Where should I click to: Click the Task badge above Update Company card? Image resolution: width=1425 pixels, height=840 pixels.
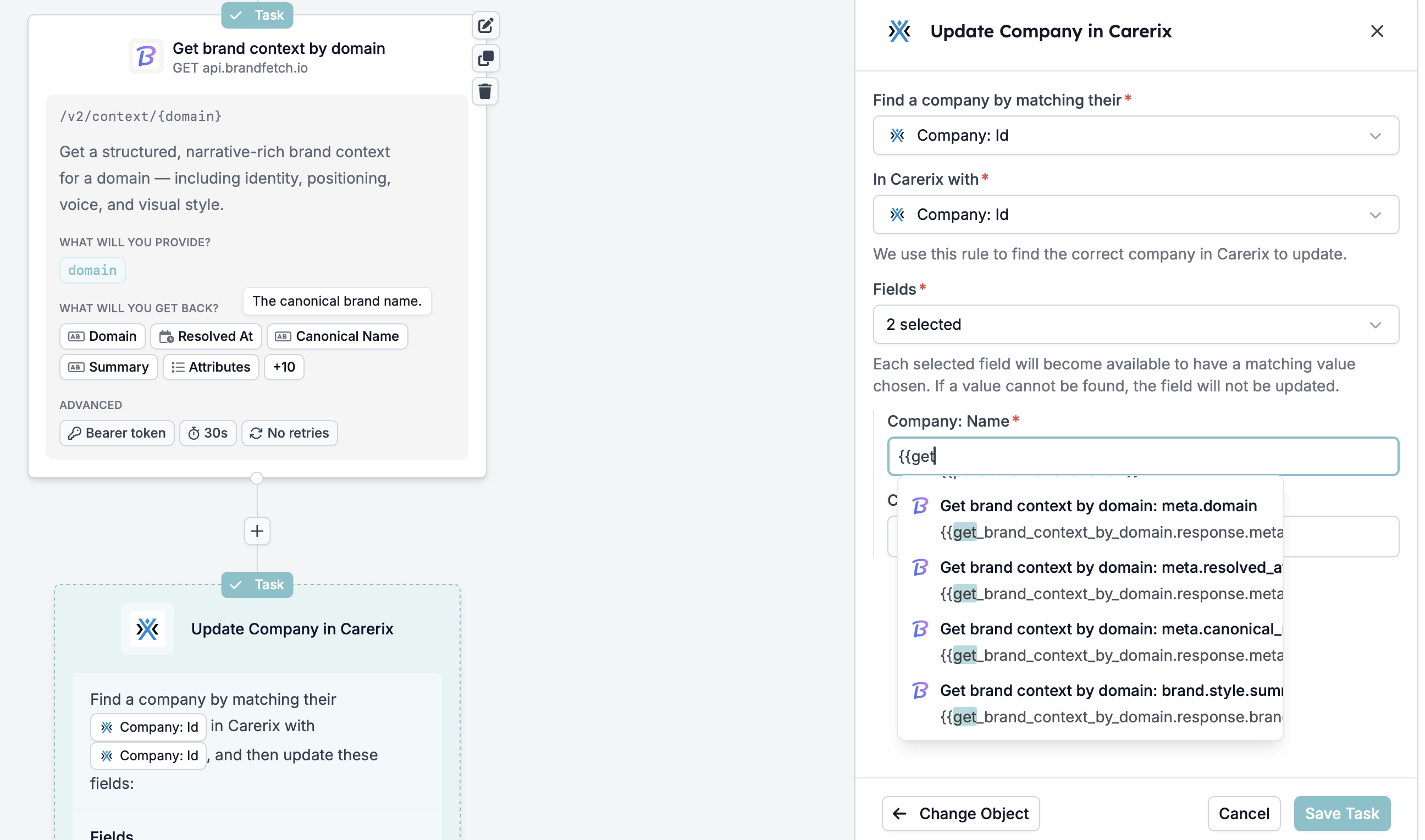coord(257,585)
